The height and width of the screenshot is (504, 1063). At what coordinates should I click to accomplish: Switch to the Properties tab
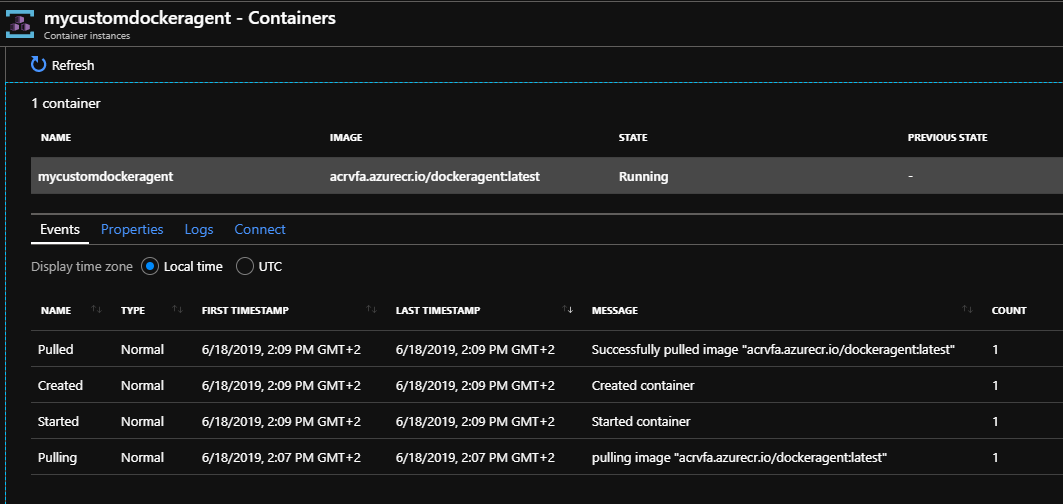[x=132, y=229]
